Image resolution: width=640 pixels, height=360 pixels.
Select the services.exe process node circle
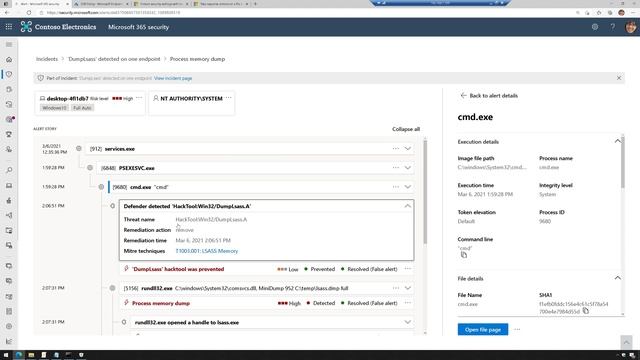[x=79, y=149]
